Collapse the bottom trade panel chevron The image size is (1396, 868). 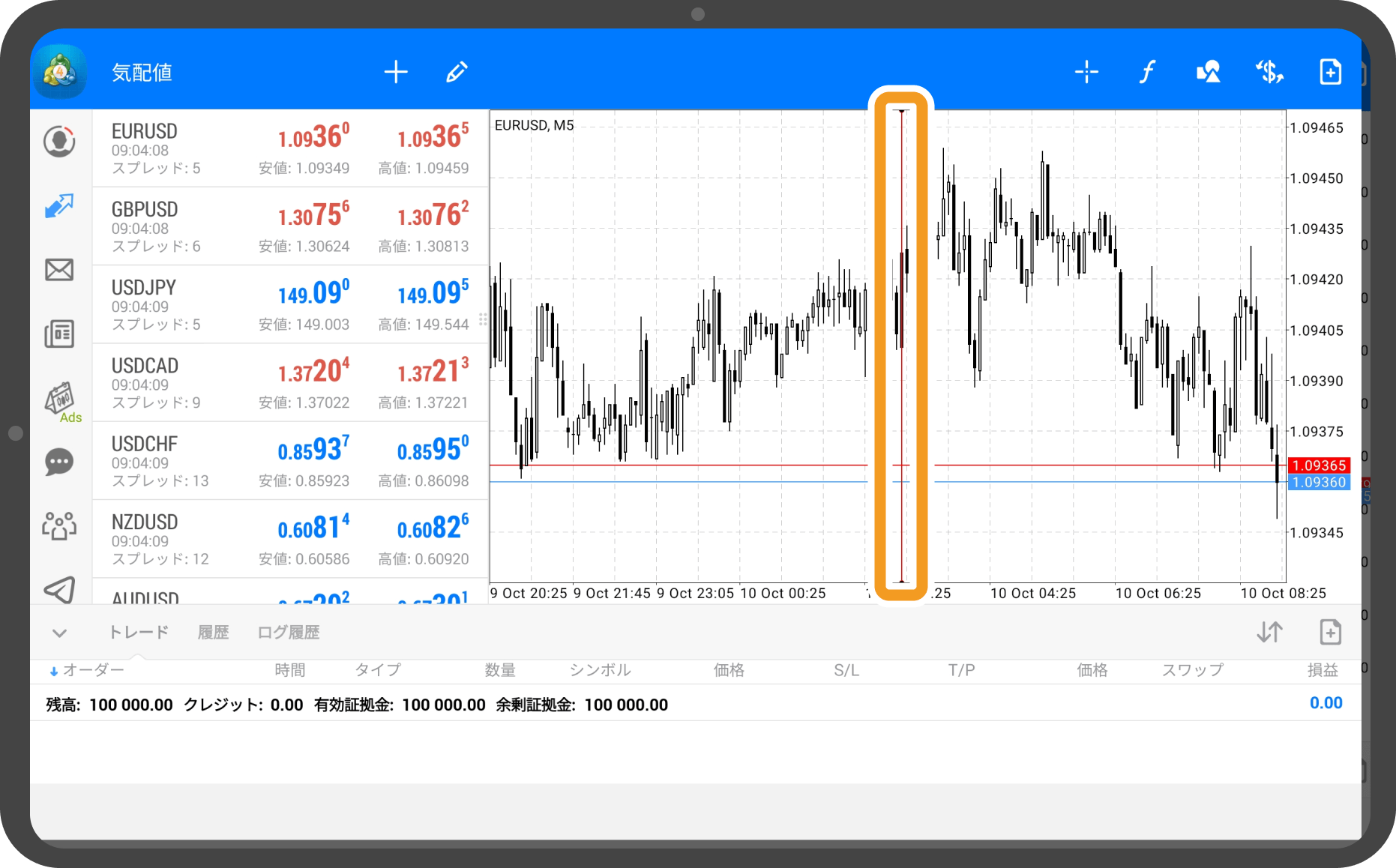(x=60, y=633)
